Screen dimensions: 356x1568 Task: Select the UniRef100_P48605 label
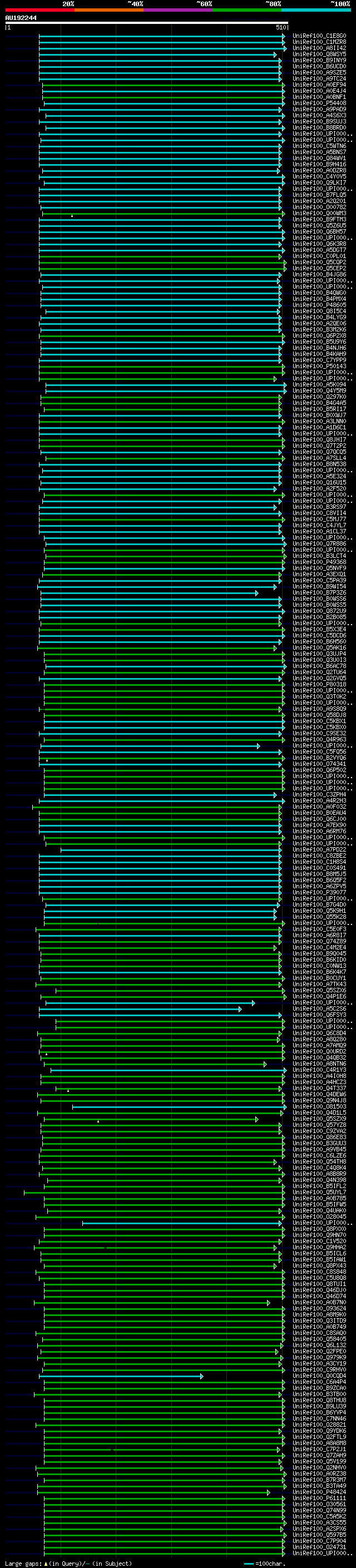(x=319, y=305)
